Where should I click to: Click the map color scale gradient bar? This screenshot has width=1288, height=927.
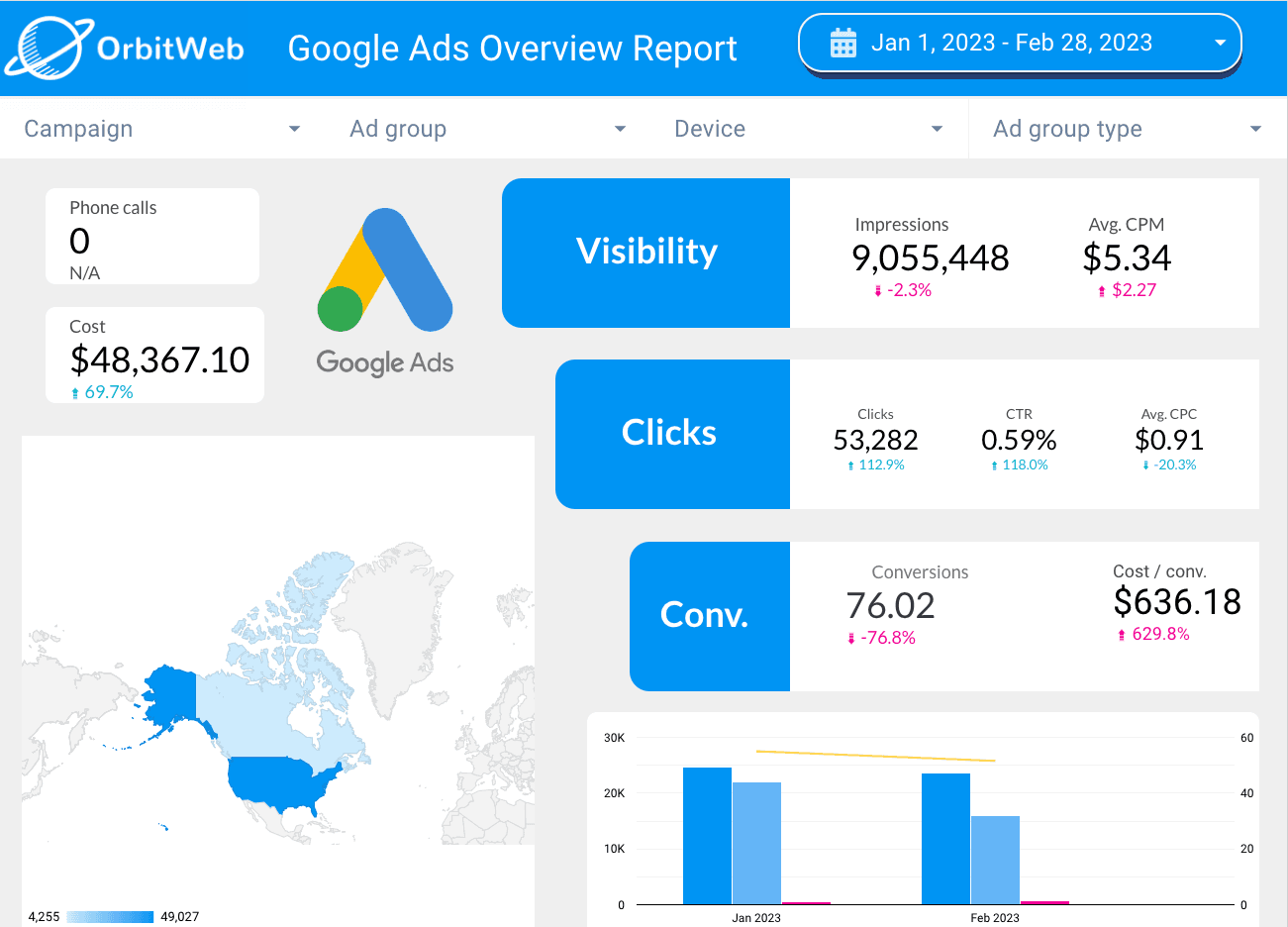(x=110, y=917)
